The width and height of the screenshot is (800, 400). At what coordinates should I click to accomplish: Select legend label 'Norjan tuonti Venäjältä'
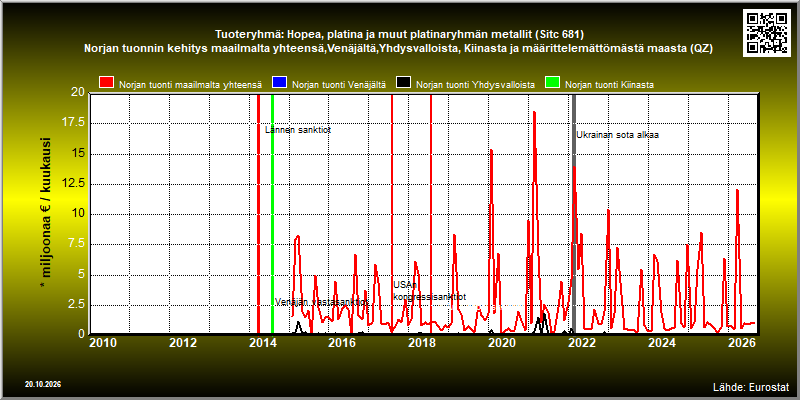(339, 85)
